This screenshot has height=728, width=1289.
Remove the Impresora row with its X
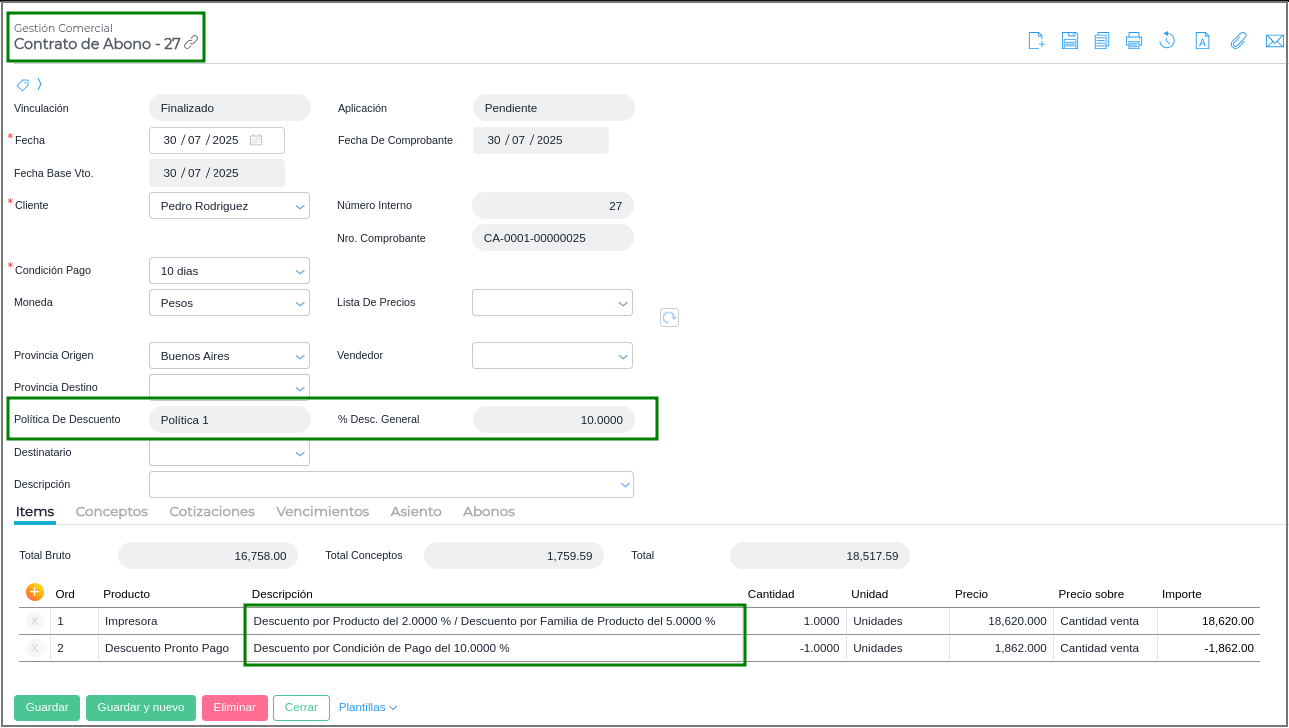(34, 621)
